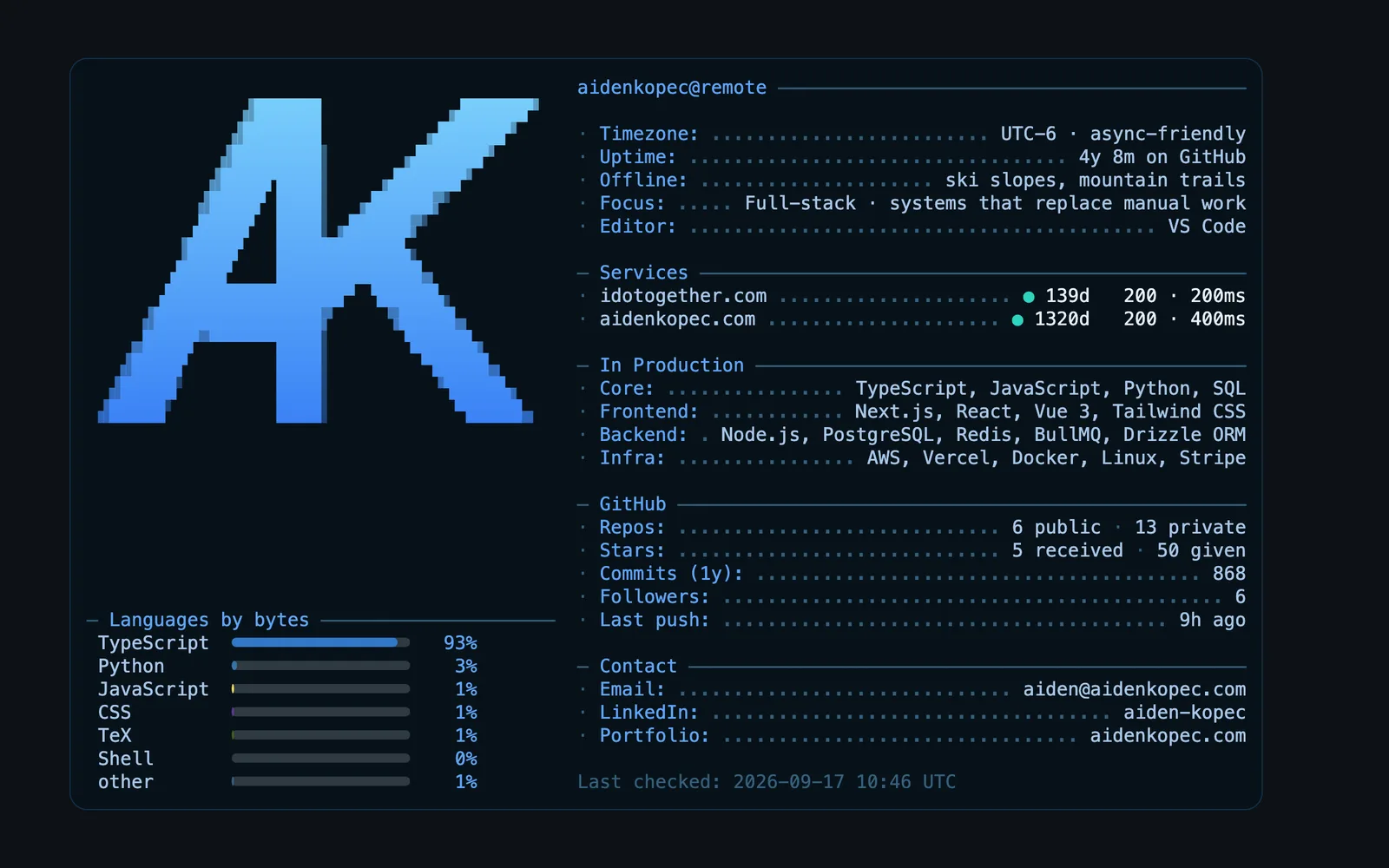Click the aidenkopec@remote header text
Screen dimensions: 1389x868
pyautogui.click(x=672, y=88)
